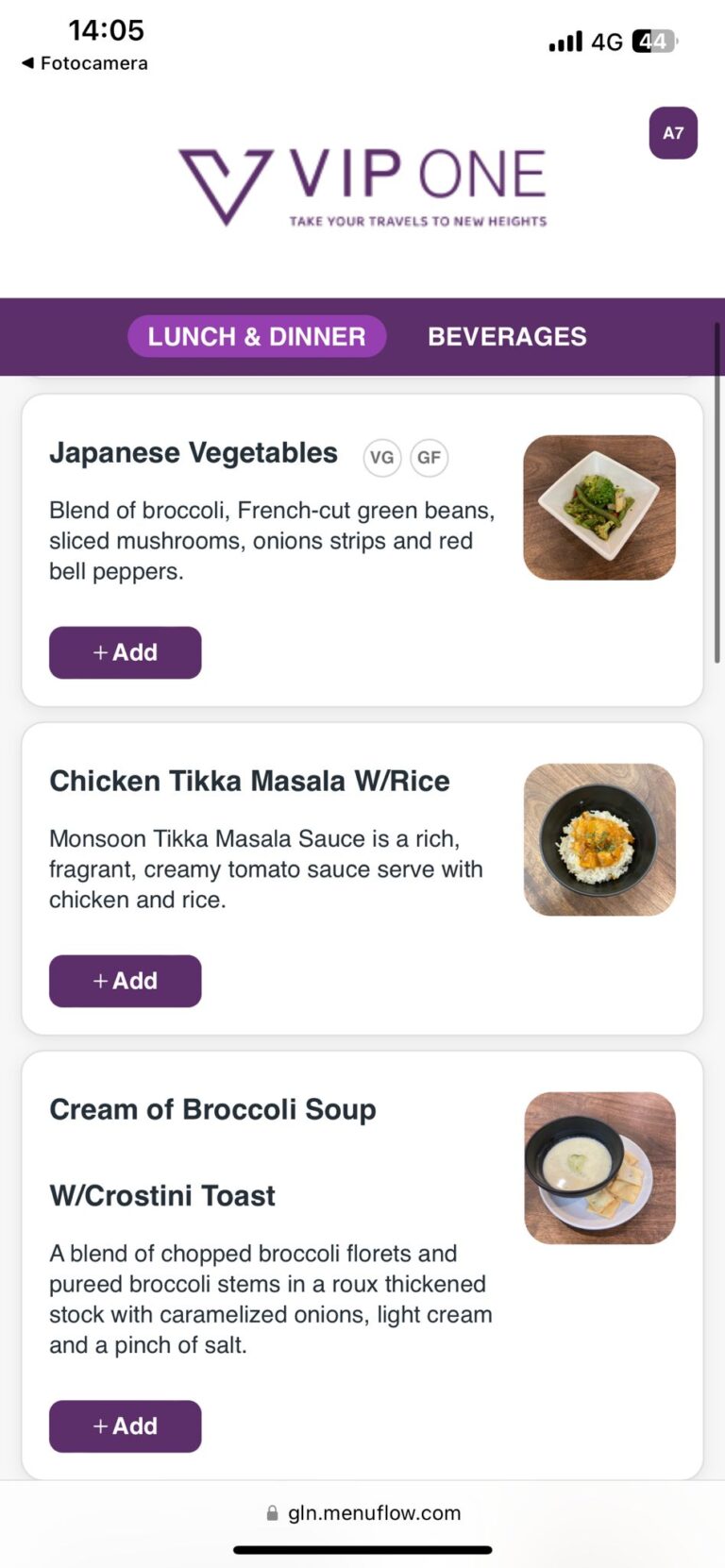Tap the VIP ONE logo

[362, 187]
